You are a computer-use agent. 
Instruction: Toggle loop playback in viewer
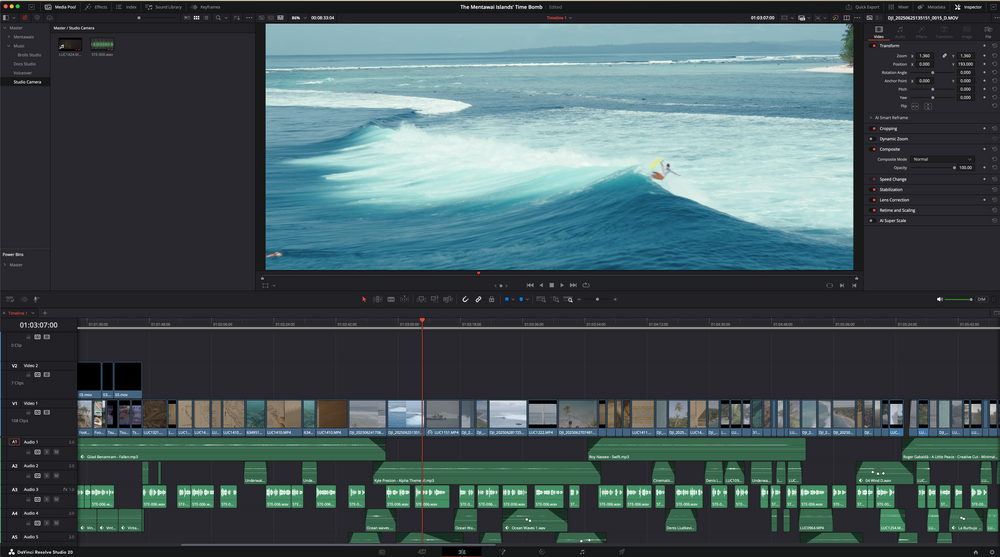(x=585, y=285)
